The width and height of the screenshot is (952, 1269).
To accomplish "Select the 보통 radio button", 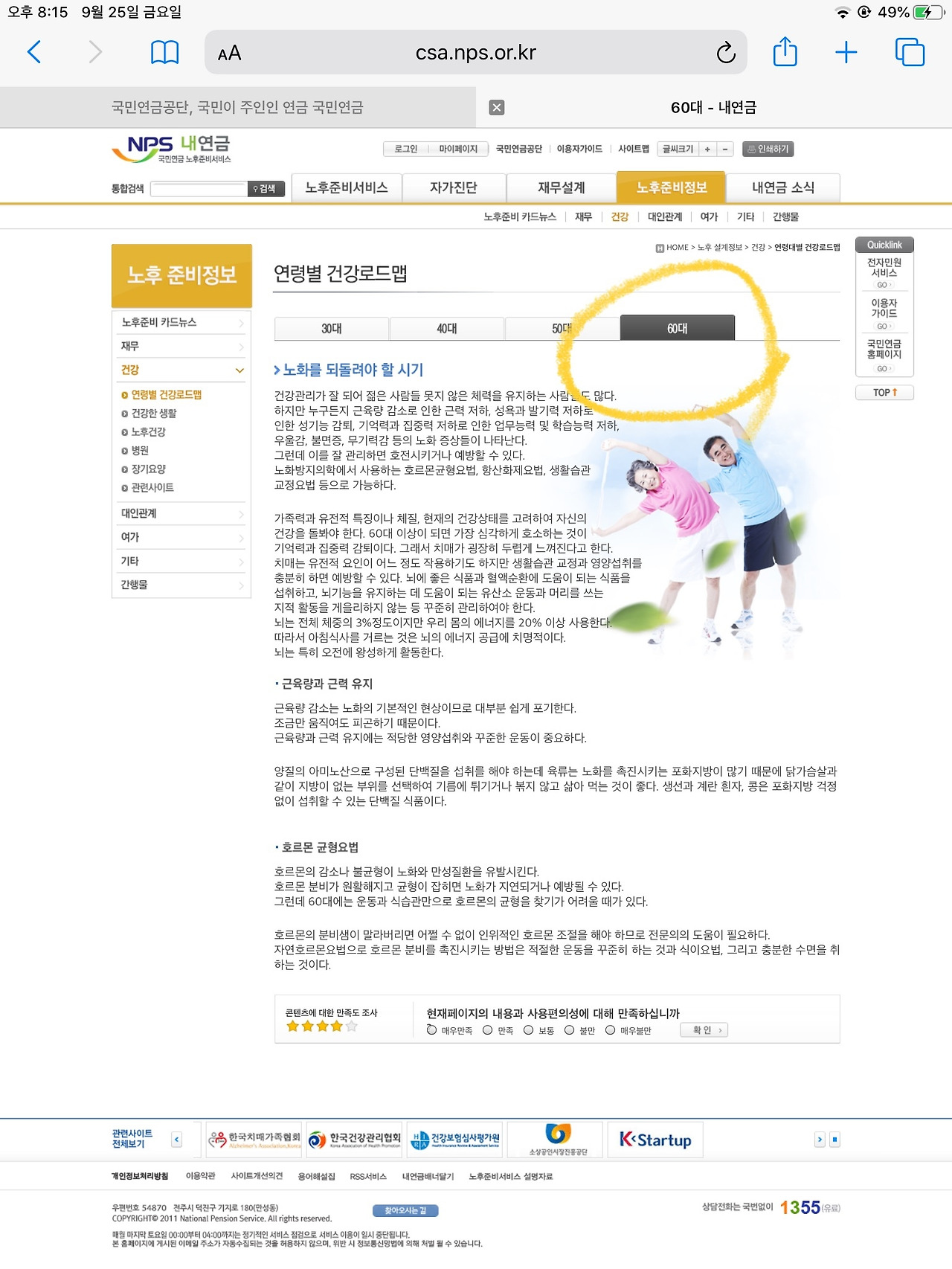I will (x=528, y=1030).
